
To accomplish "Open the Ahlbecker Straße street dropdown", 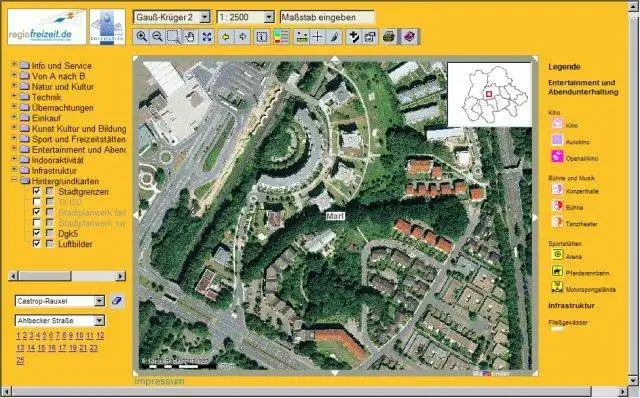I will point(100,320).
